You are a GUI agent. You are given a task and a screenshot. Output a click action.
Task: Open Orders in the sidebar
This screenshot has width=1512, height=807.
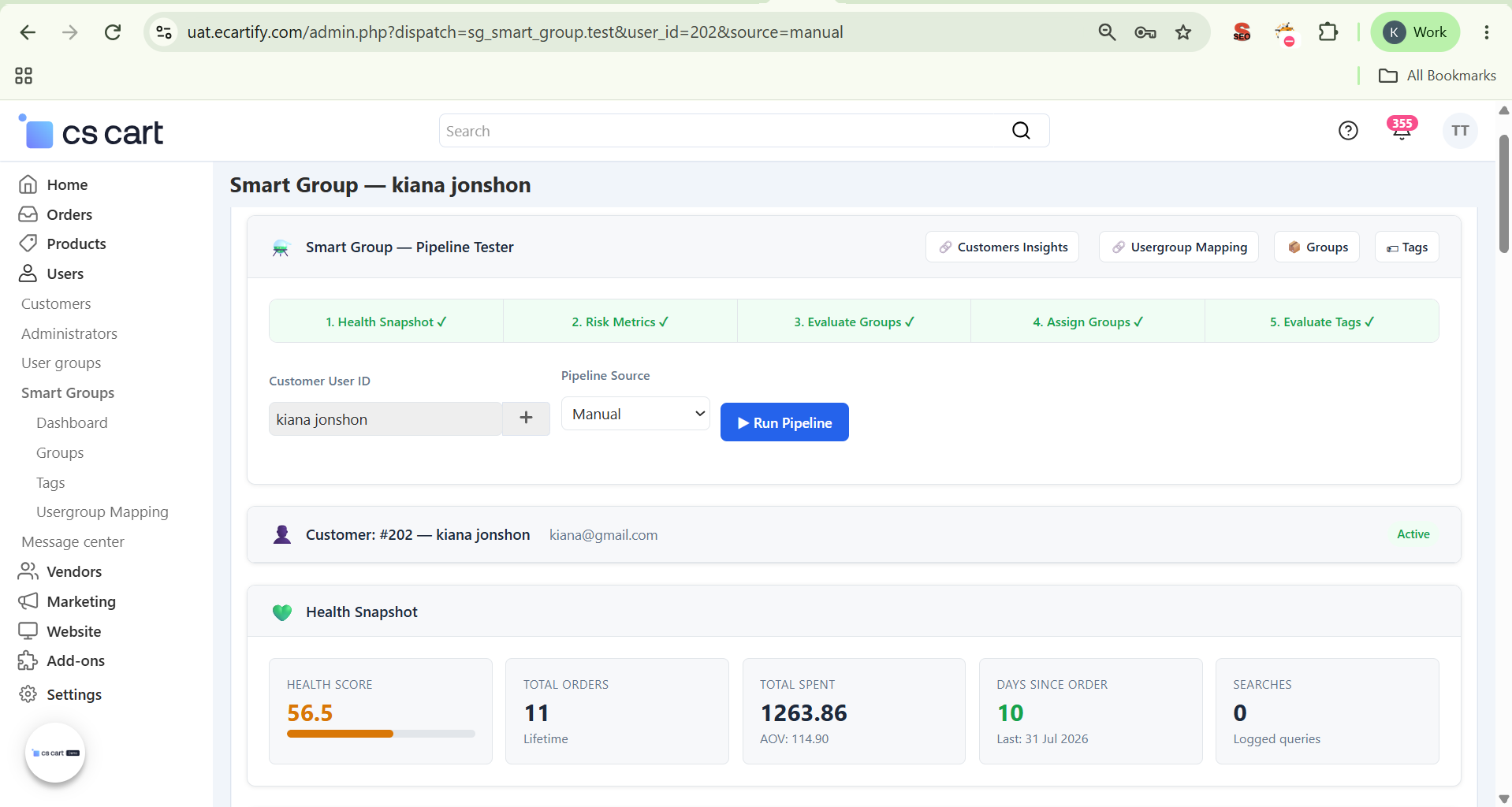69,214
